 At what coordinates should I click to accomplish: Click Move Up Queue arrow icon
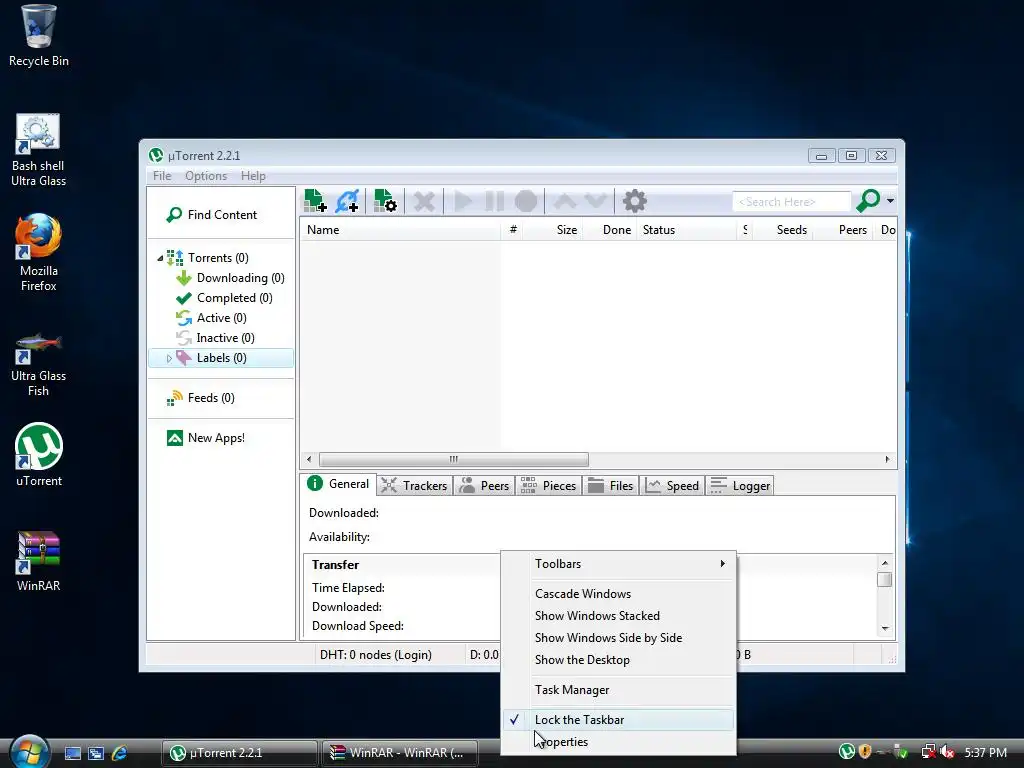pyautogui.click(x=565, y=201)
